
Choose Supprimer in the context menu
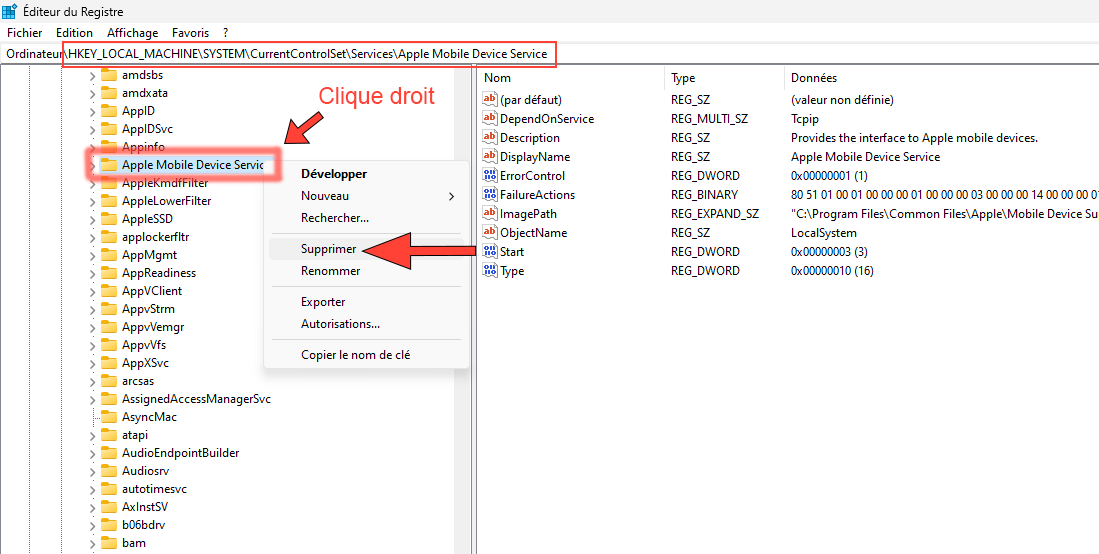[x=328, y=249]
